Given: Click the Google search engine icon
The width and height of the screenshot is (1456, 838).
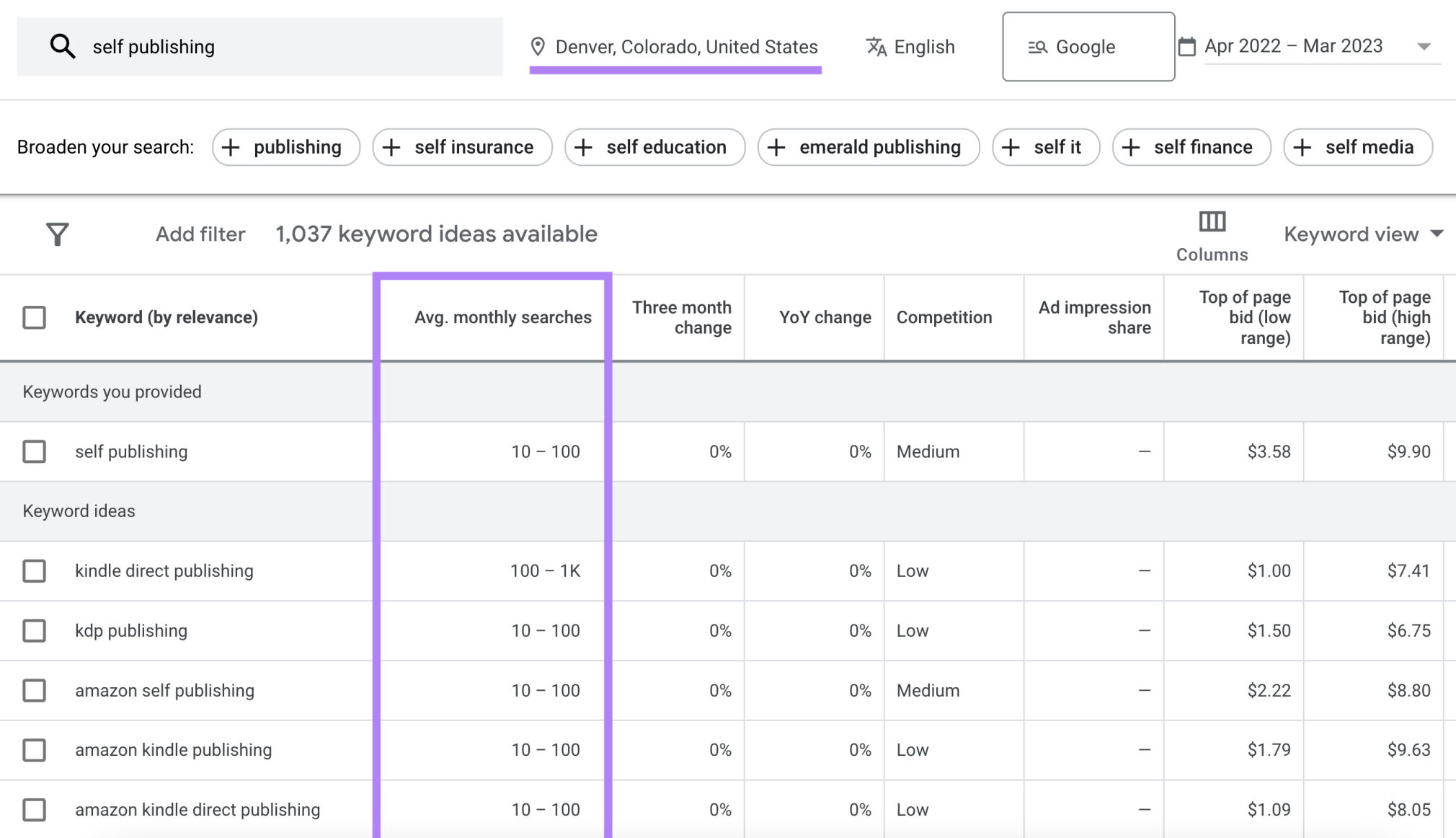Looking at the screenshot, I should [x=1035, y=46].
